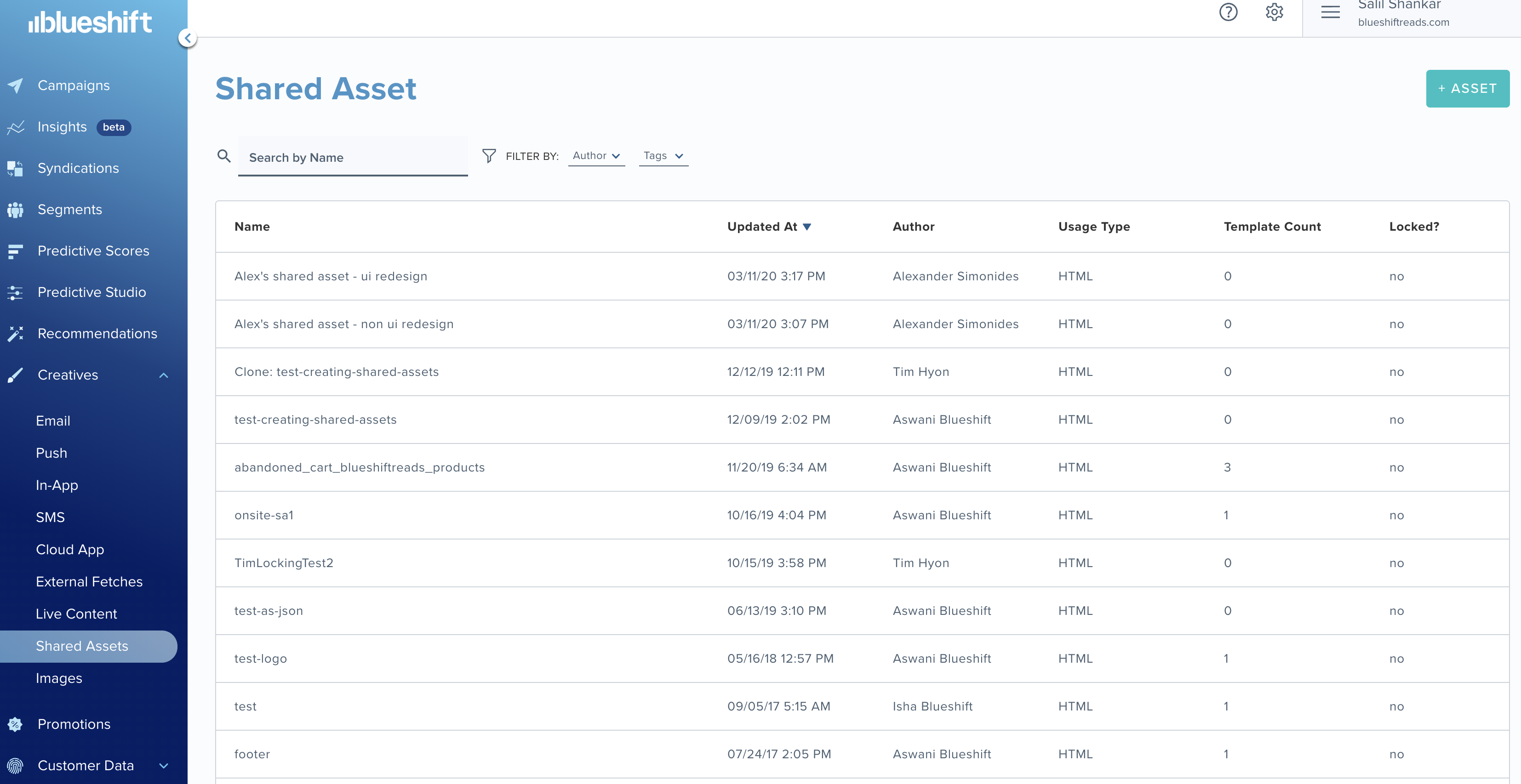Click the filter funnel icon
This screenshot has height=784, width=1521.
(x=489, y=156)
